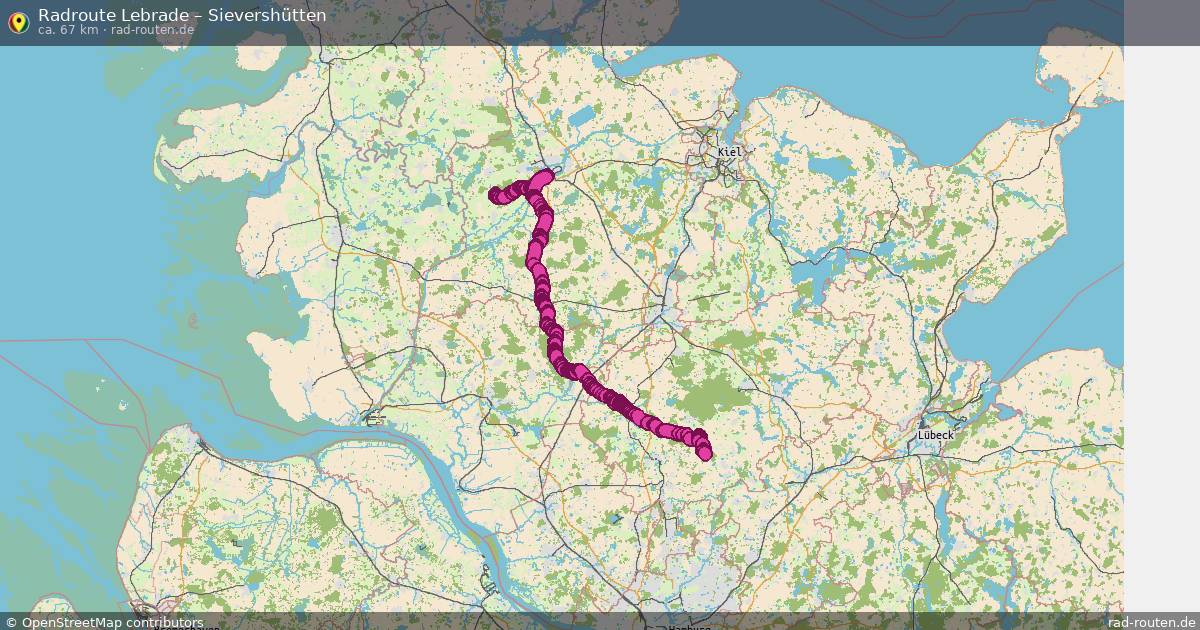Select the route's southeastern end marker
The width and height of the screenshot is (1200, 630).
coord(705,454)
